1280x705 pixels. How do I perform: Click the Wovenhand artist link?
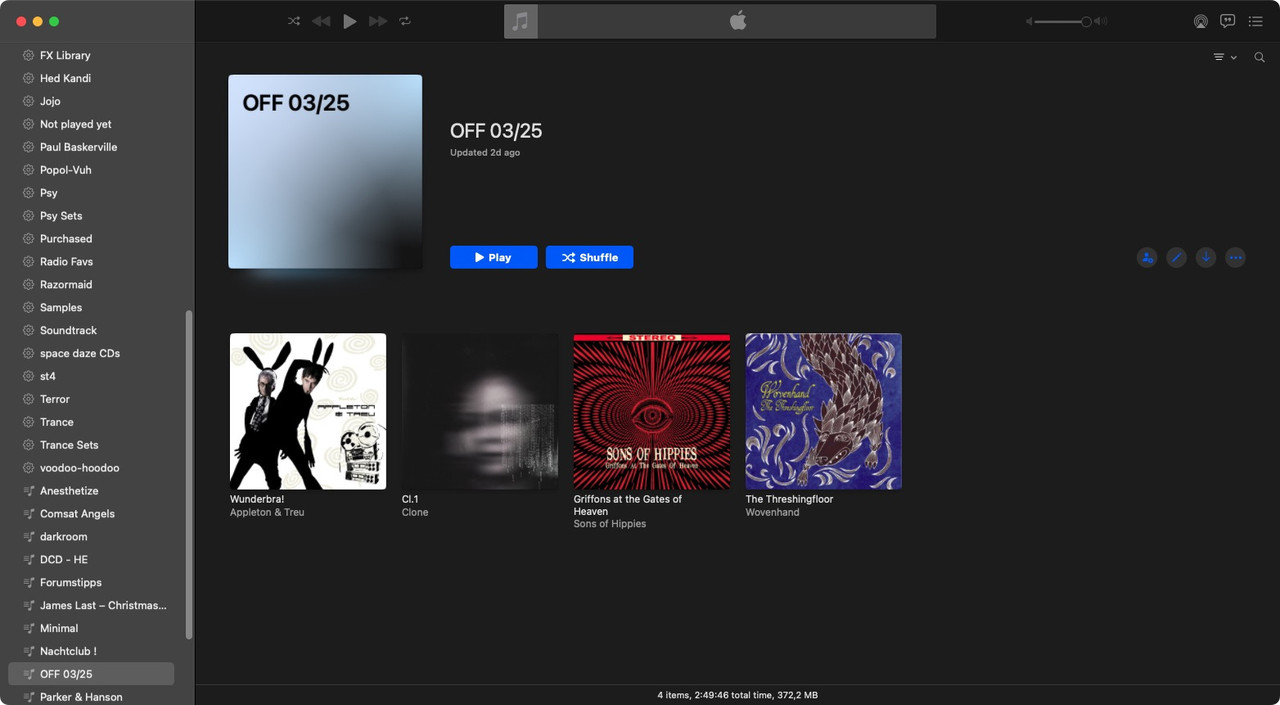pos(772,512)
